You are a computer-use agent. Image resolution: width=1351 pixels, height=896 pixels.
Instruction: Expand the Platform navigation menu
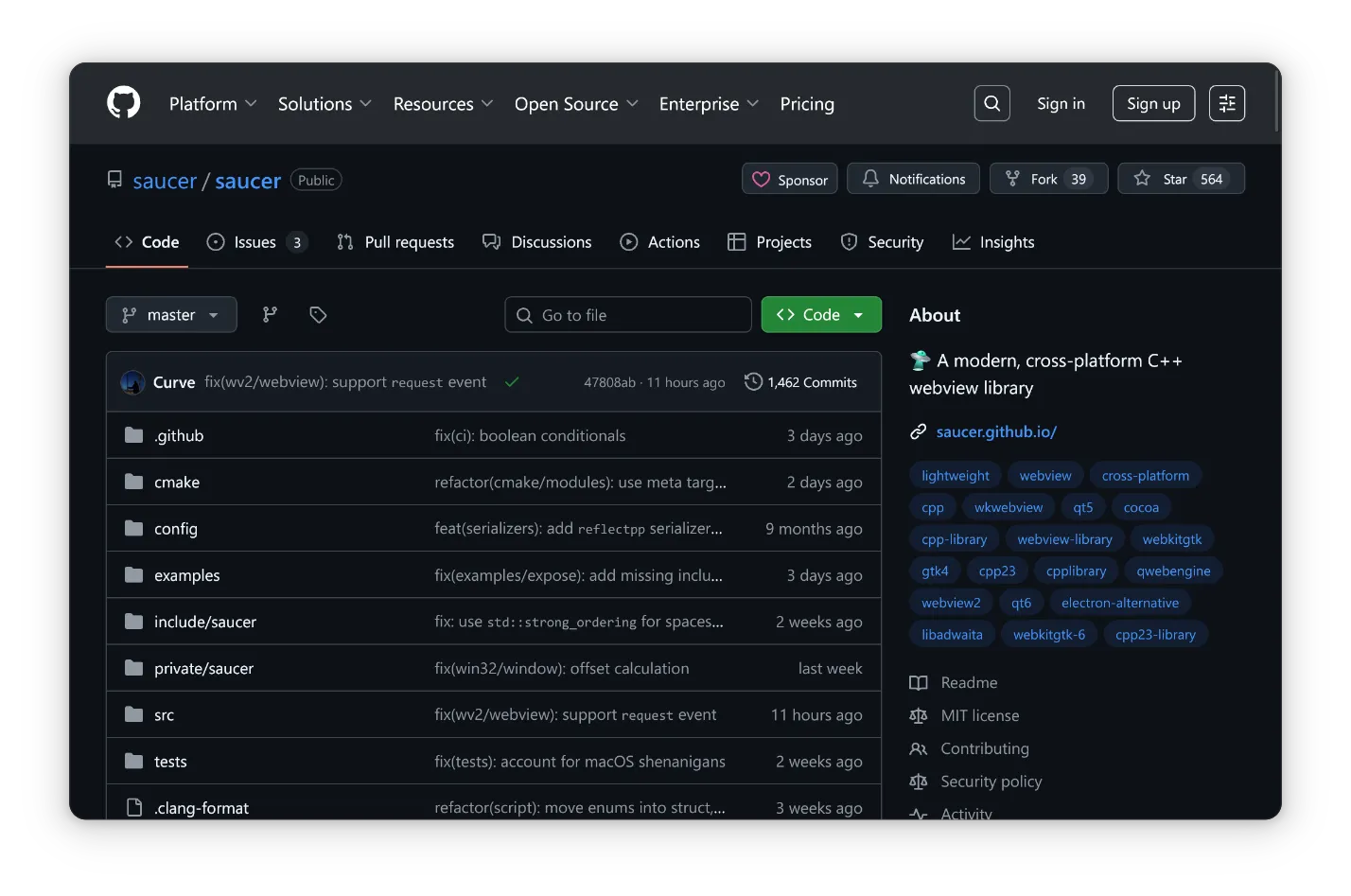tap(213, 104)
